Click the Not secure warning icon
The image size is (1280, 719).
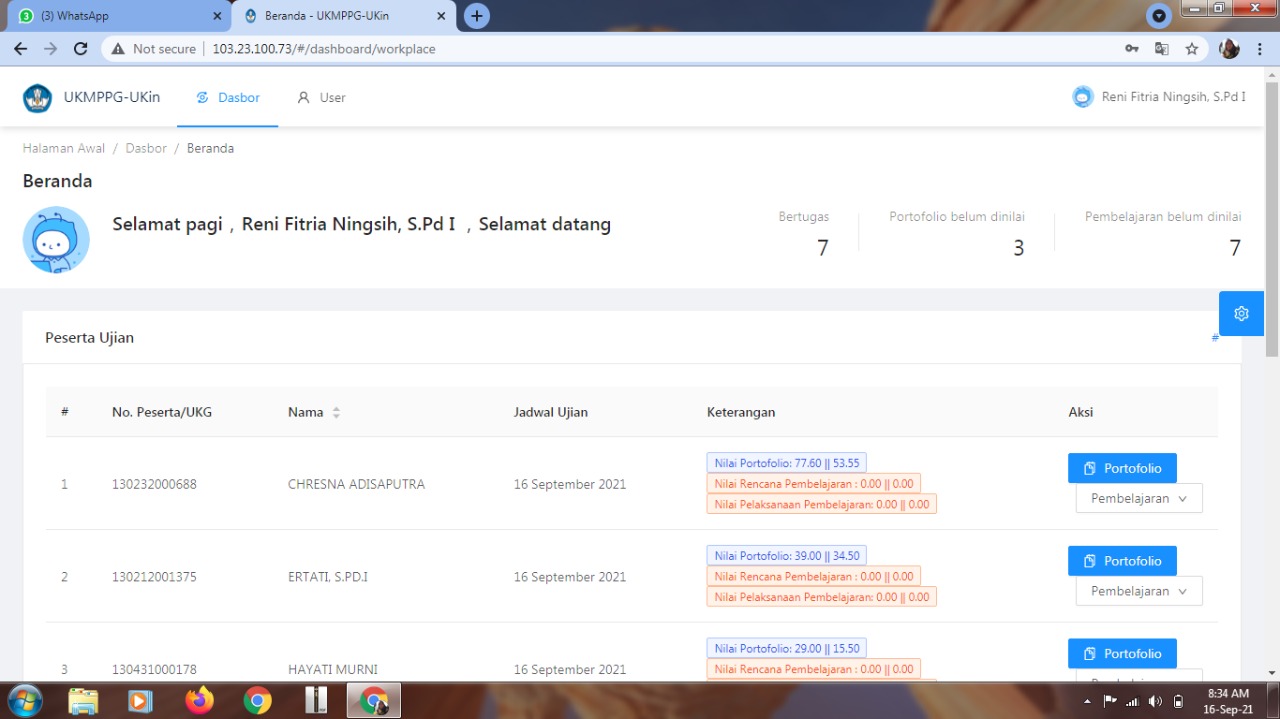118,49
